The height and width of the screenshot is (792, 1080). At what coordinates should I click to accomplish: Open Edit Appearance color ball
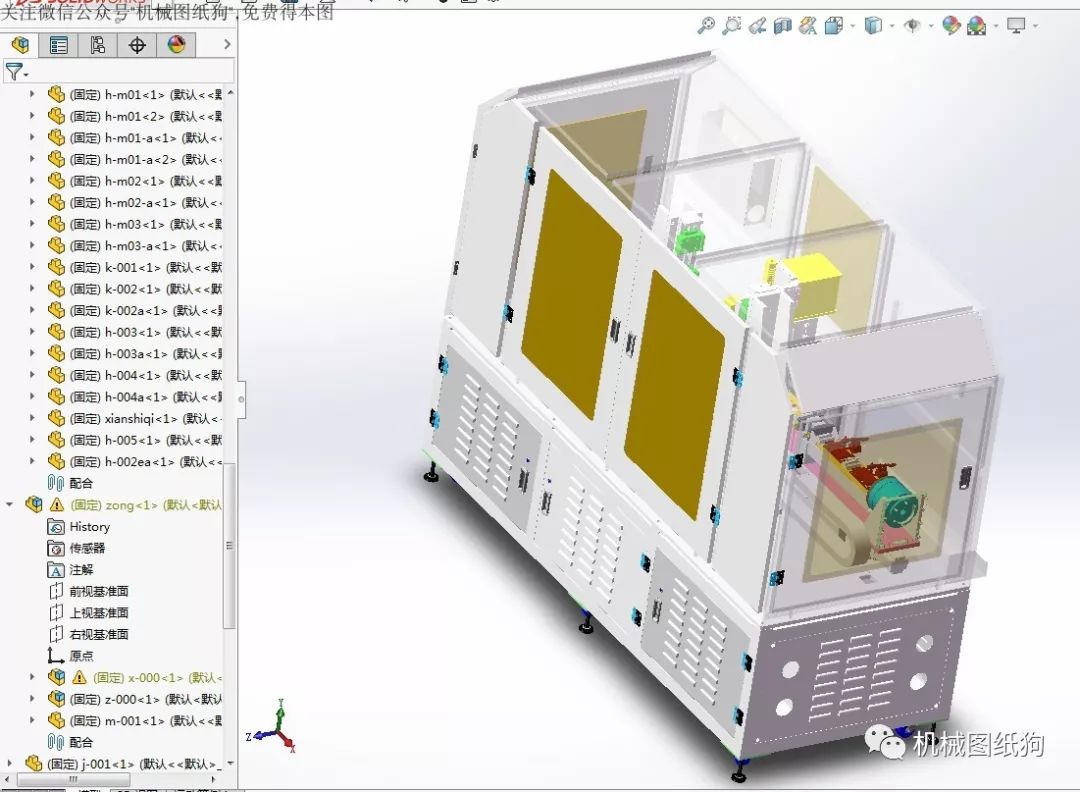[x=951, y=26]
